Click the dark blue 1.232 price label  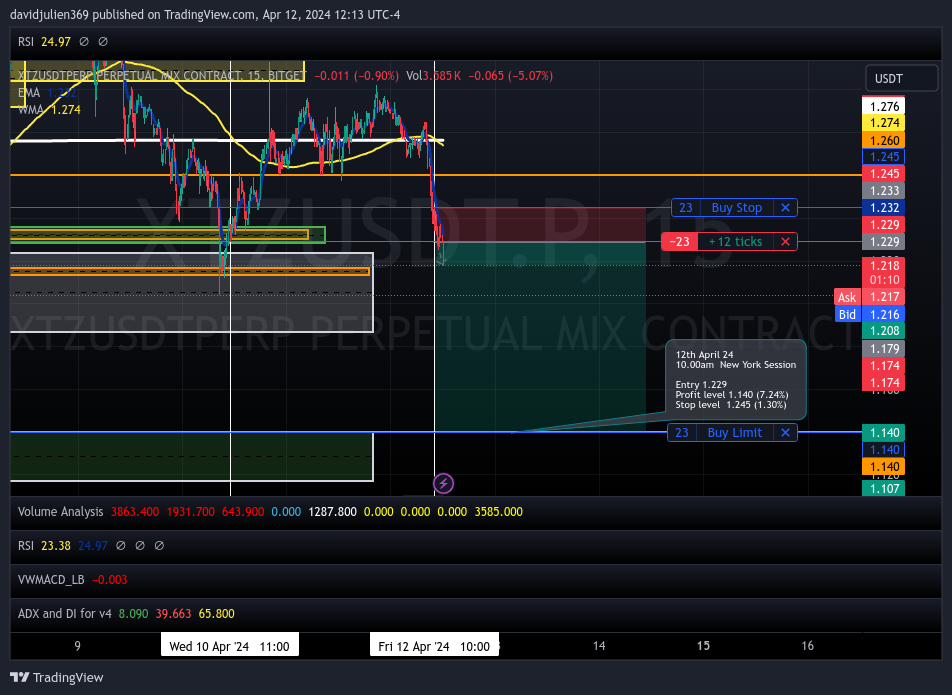coord(884,208)
